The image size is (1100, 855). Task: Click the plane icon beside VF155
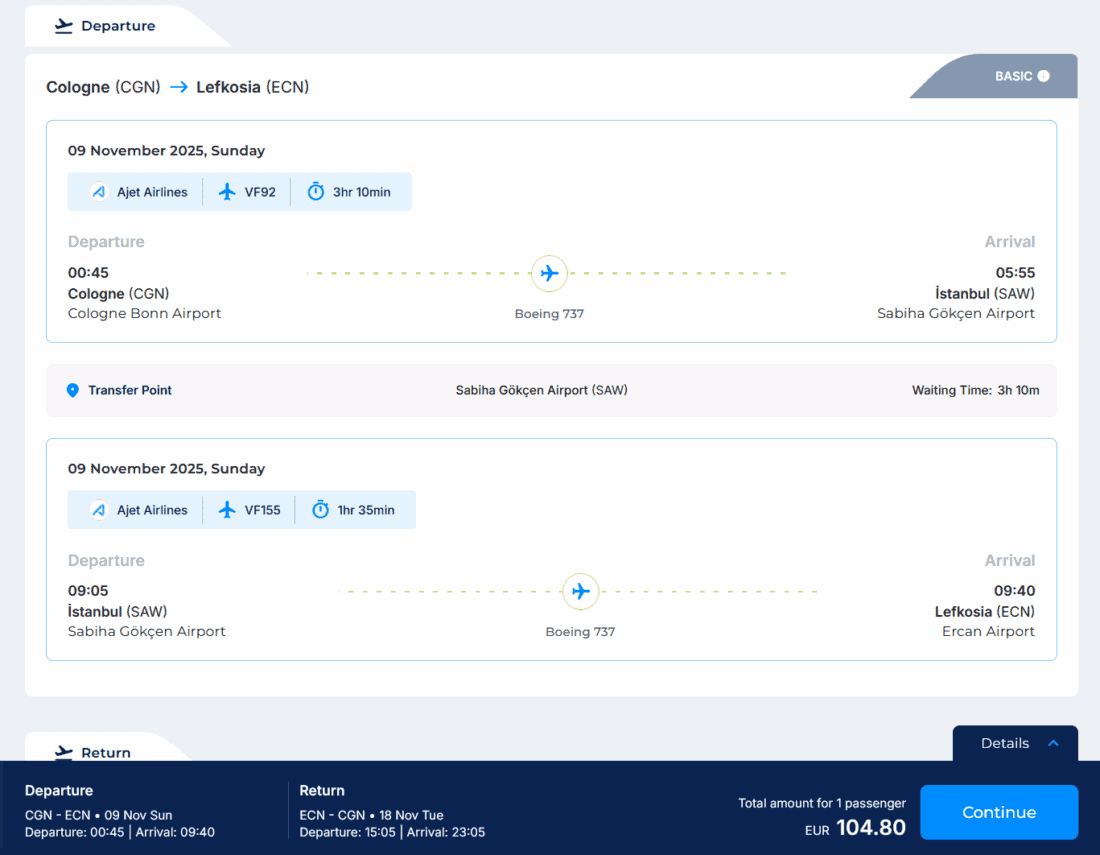(227, 510)
